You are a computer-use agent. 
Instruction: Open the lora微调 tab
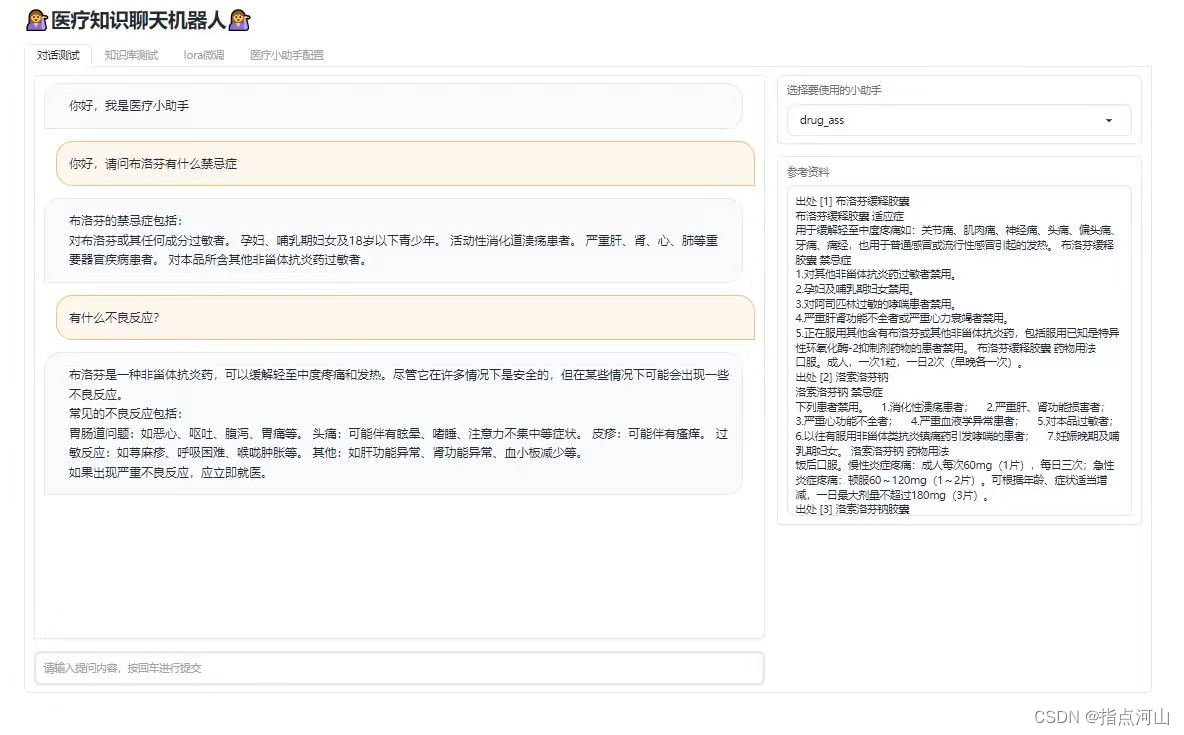pos(203,56)
